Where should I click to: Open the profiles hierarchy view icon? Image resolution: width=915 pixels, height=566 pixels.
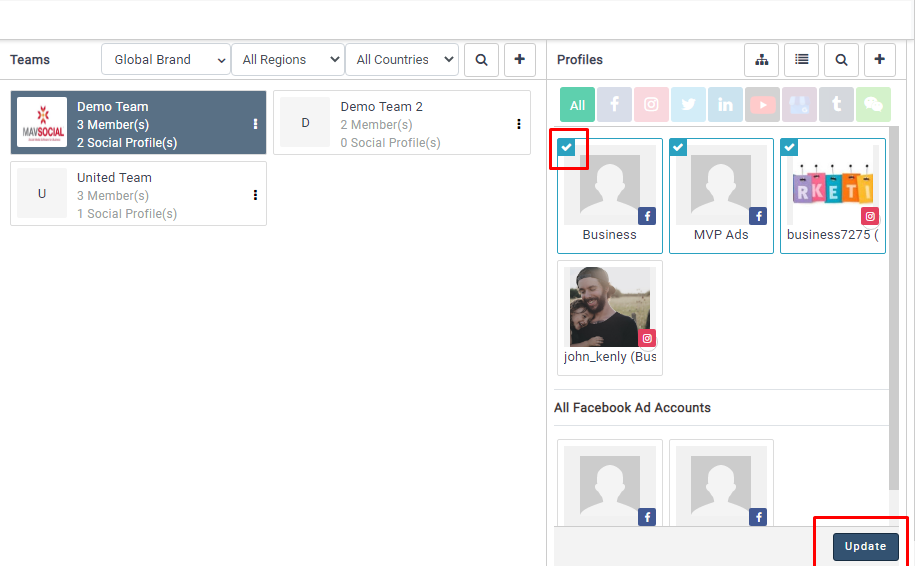click(x=761, y=60)
